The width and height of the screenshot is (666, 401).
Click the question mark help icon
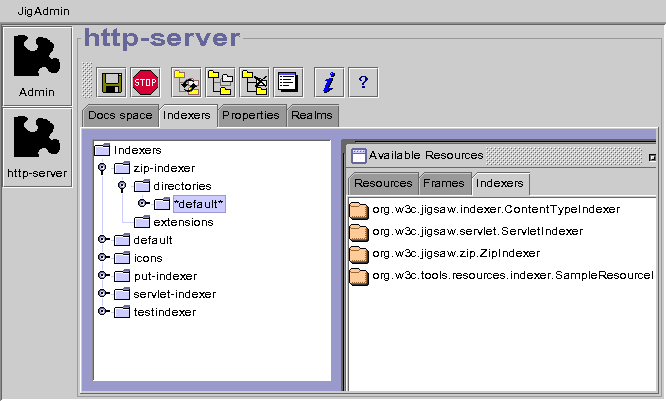363,81
